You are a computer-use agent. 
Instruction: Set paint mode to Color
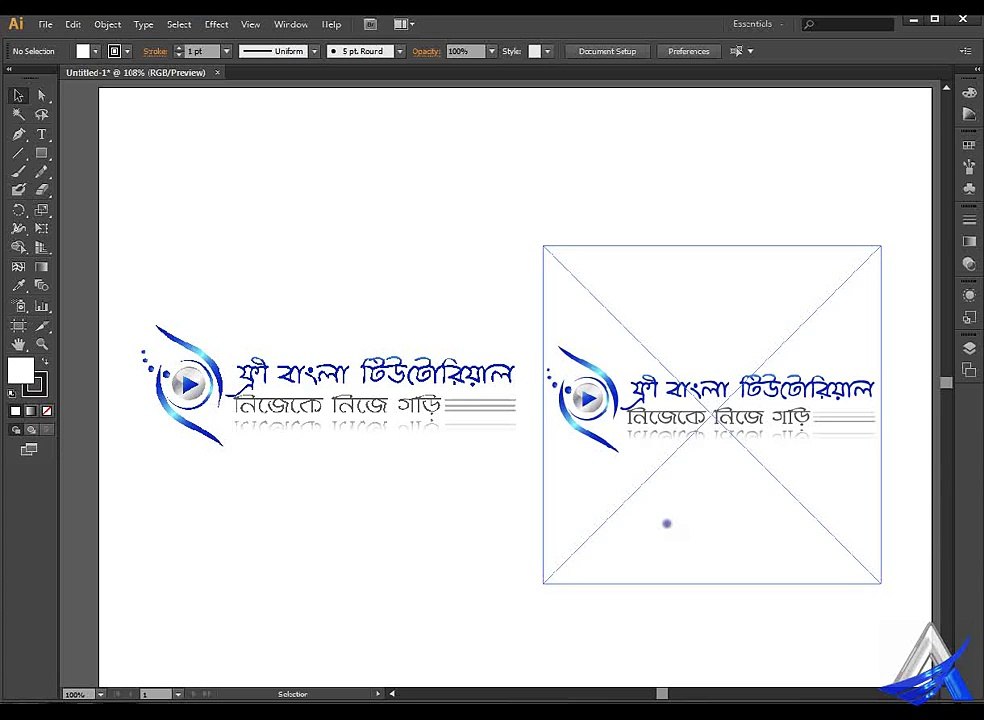tap(16, 411)
